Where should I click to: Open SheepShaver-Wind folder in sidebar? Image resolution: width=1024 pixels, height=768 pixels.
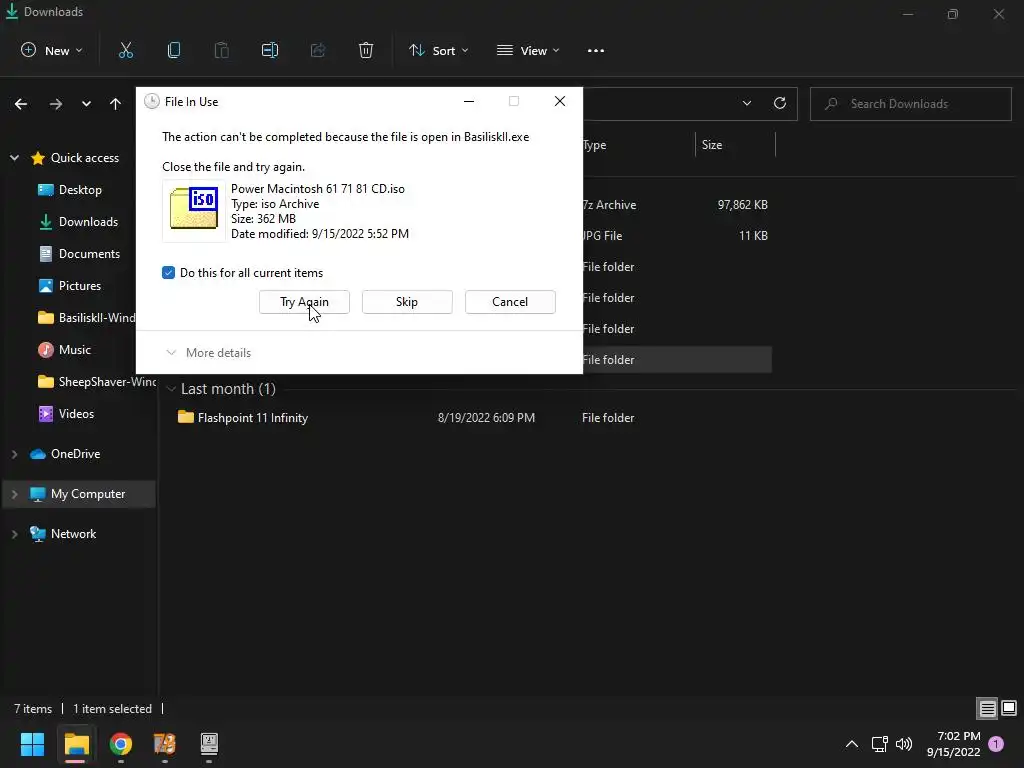97,382
